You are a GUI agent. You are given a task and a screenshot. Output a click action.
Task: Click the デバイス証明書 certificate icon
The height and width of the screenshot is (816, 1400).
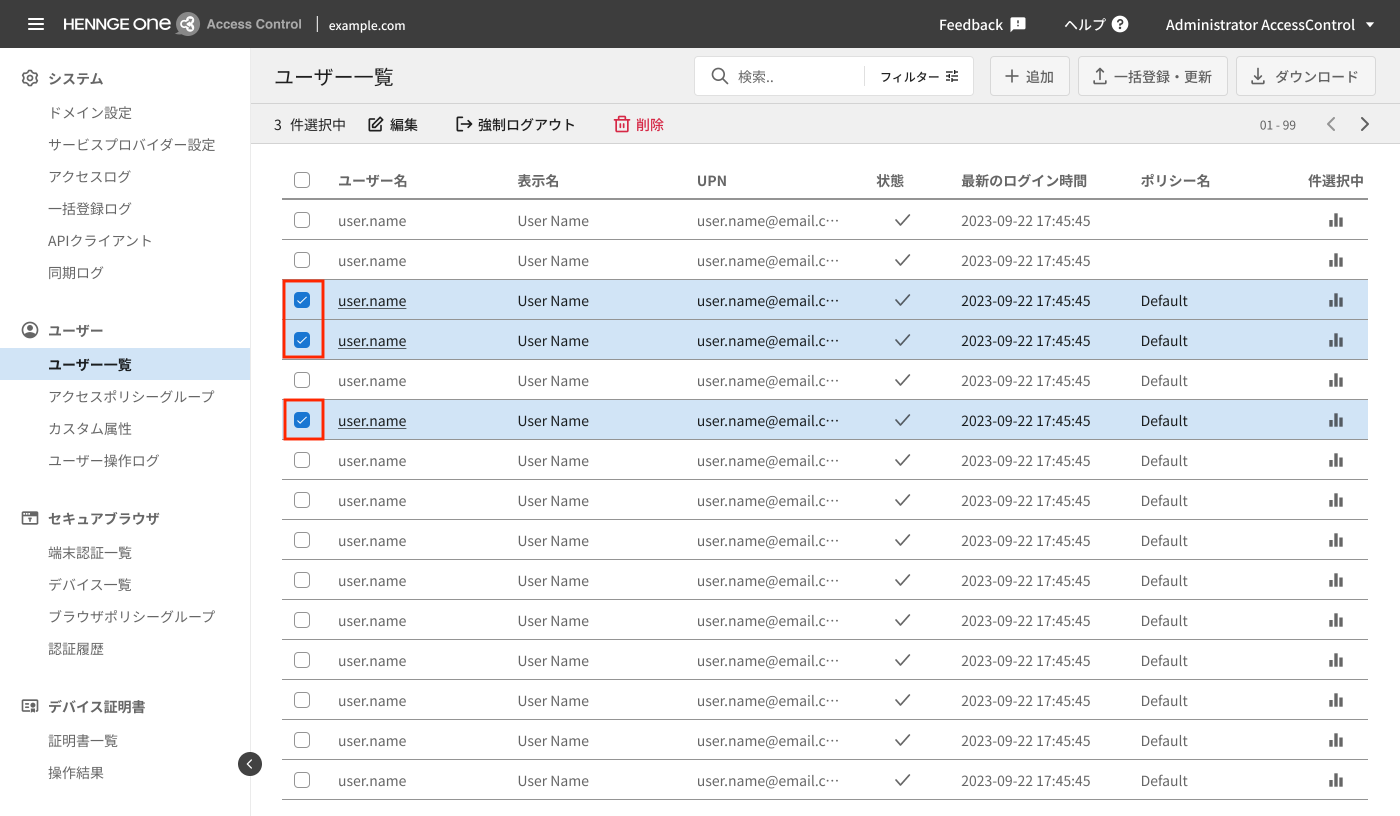coord(30,706)
